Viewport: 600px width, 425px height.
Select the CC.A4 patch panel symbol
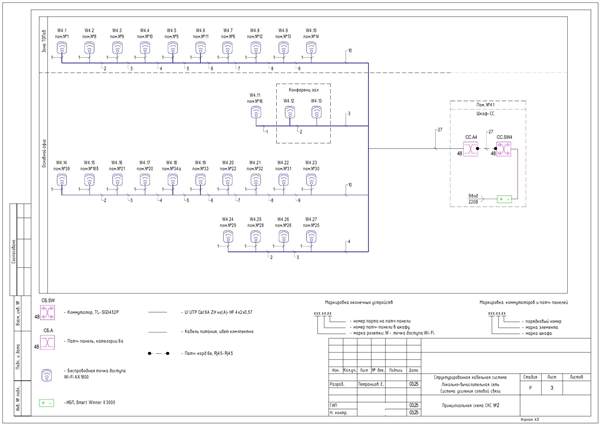pyautogui.click(x=470, y=149)
